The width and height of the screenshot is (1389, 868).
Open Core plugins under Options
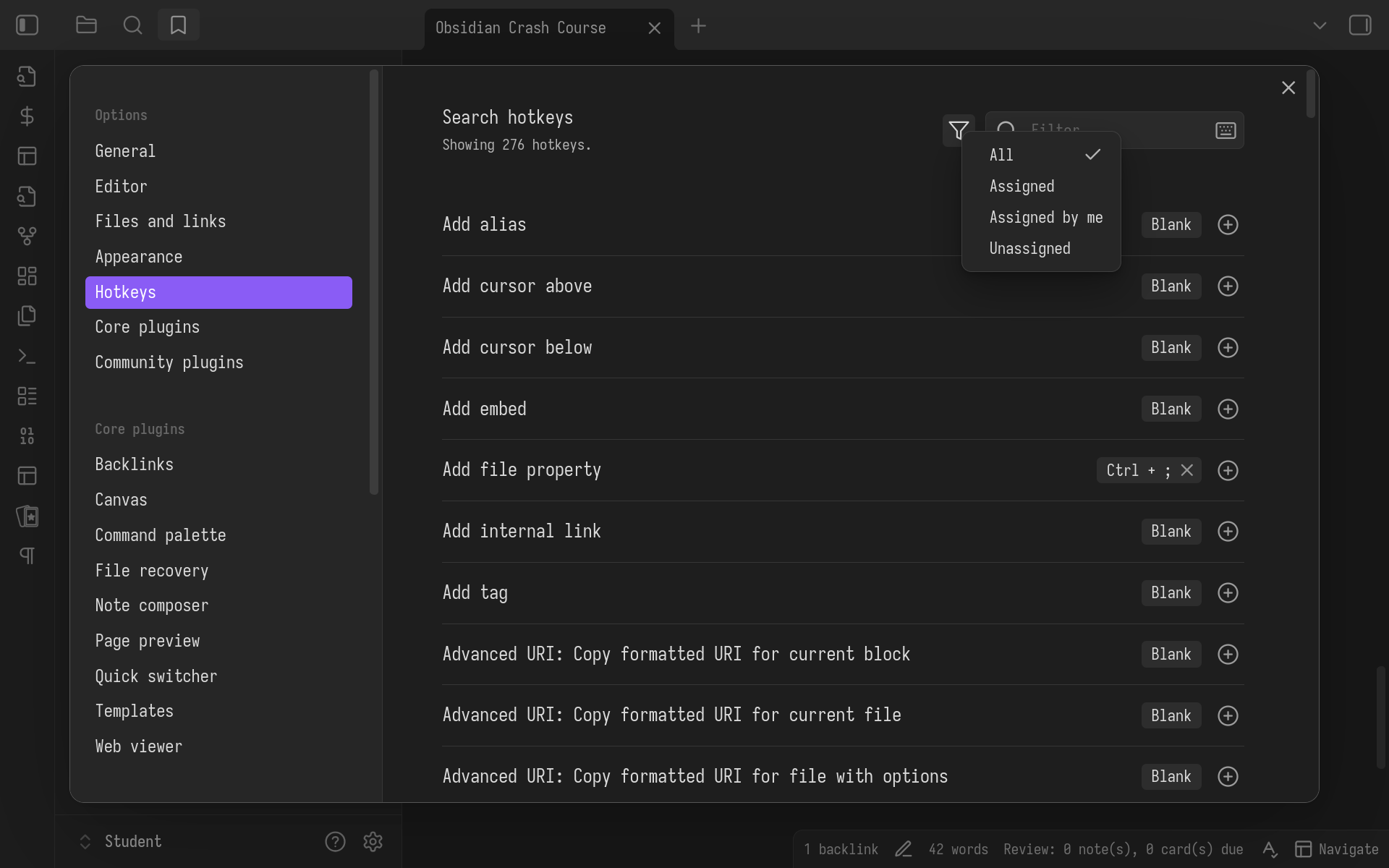(218, 327)
